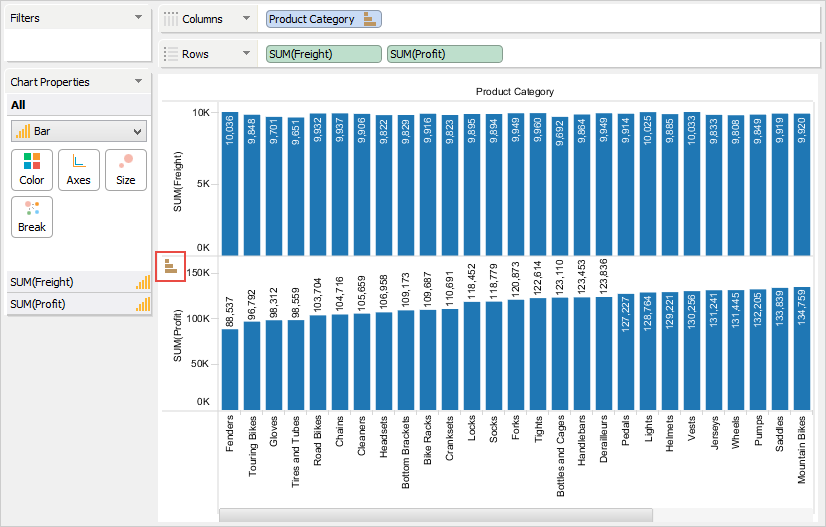Click the Bottom Brackets category label
Screen dimensions: 826x527
pyautogui.click(x=406, y=453)
